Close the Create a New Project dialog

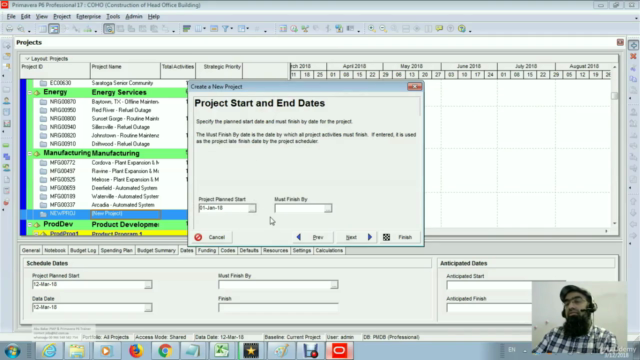coord(414,87)
